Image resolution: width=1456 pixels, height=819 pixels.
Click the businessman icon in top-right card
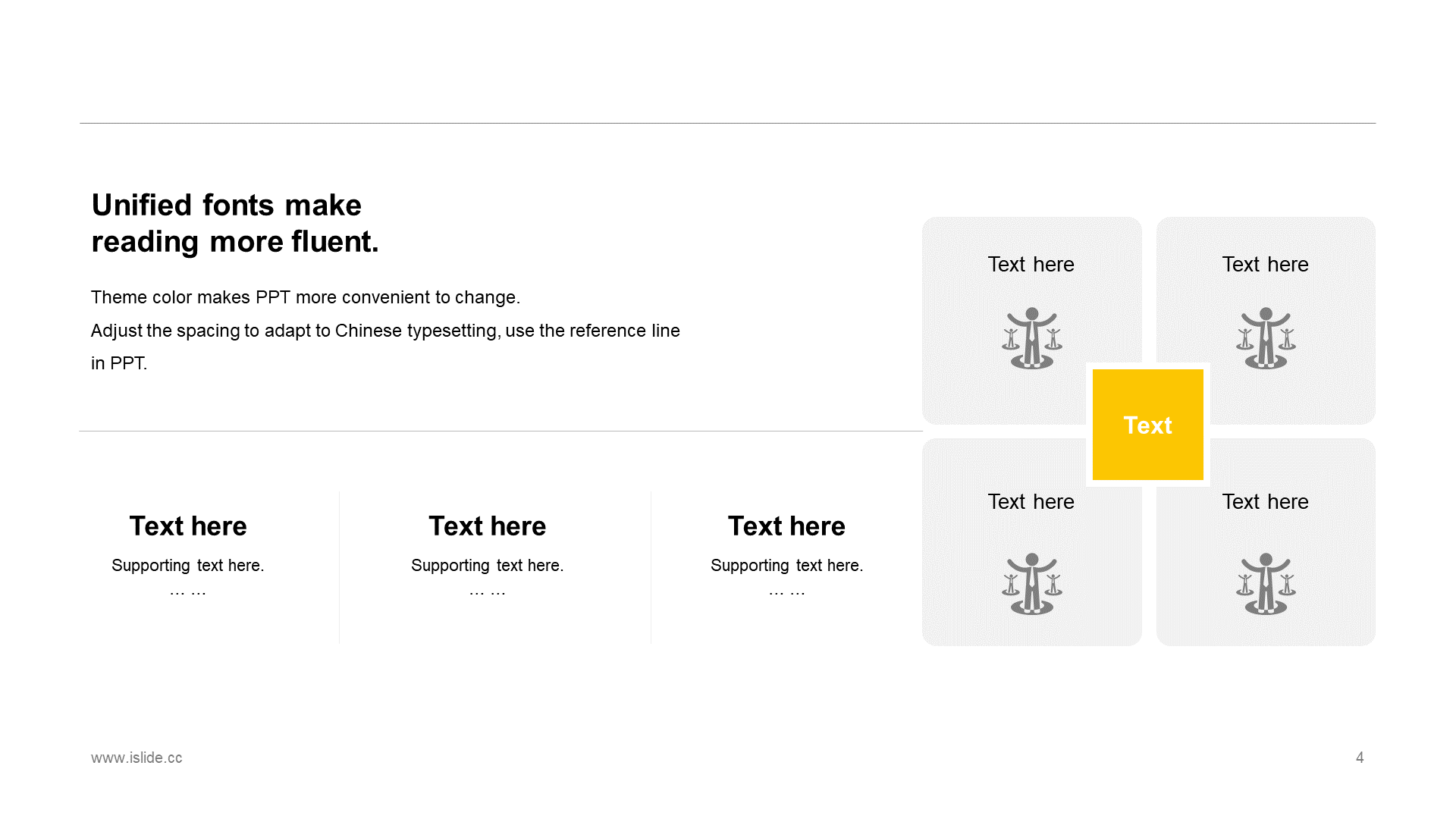(1266, 338)
